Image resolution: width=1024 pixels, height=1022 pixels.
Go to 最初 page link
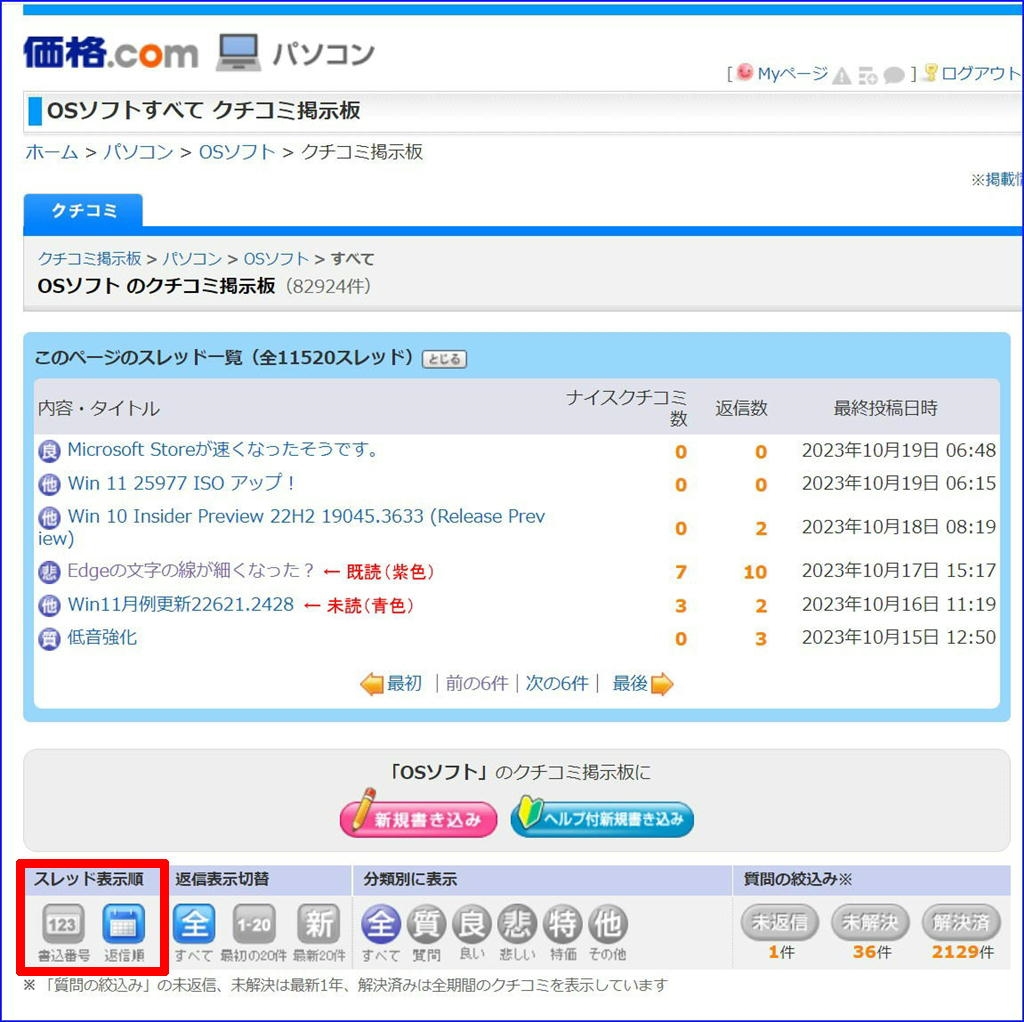click(x=404, y=684)
